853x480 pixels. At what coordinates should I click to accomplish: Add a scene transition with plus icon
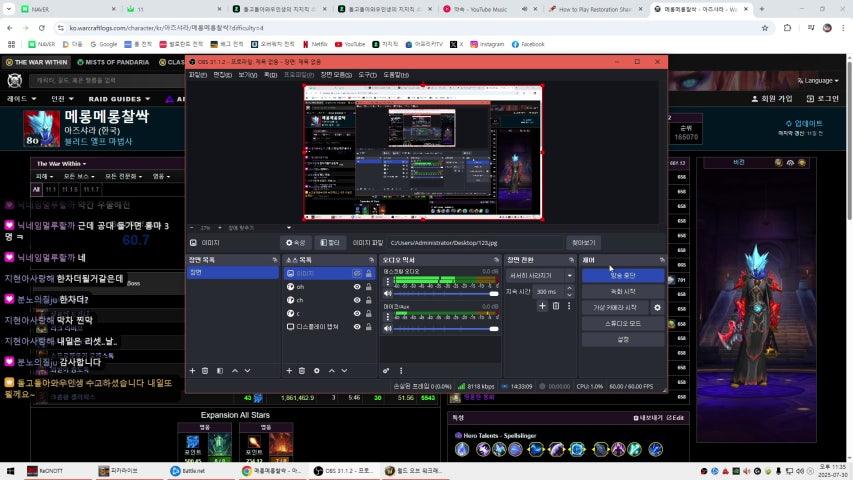tap(542, 306)
